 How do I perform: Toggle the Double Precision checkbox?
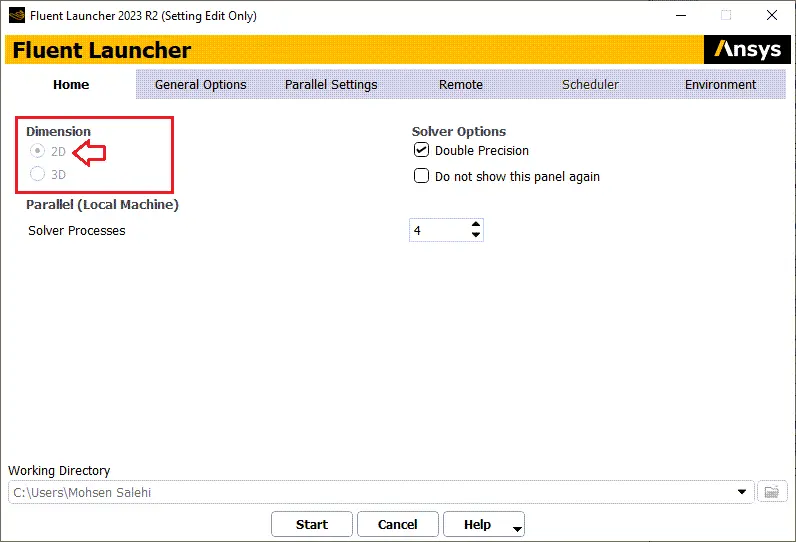(x=421, y=150)
